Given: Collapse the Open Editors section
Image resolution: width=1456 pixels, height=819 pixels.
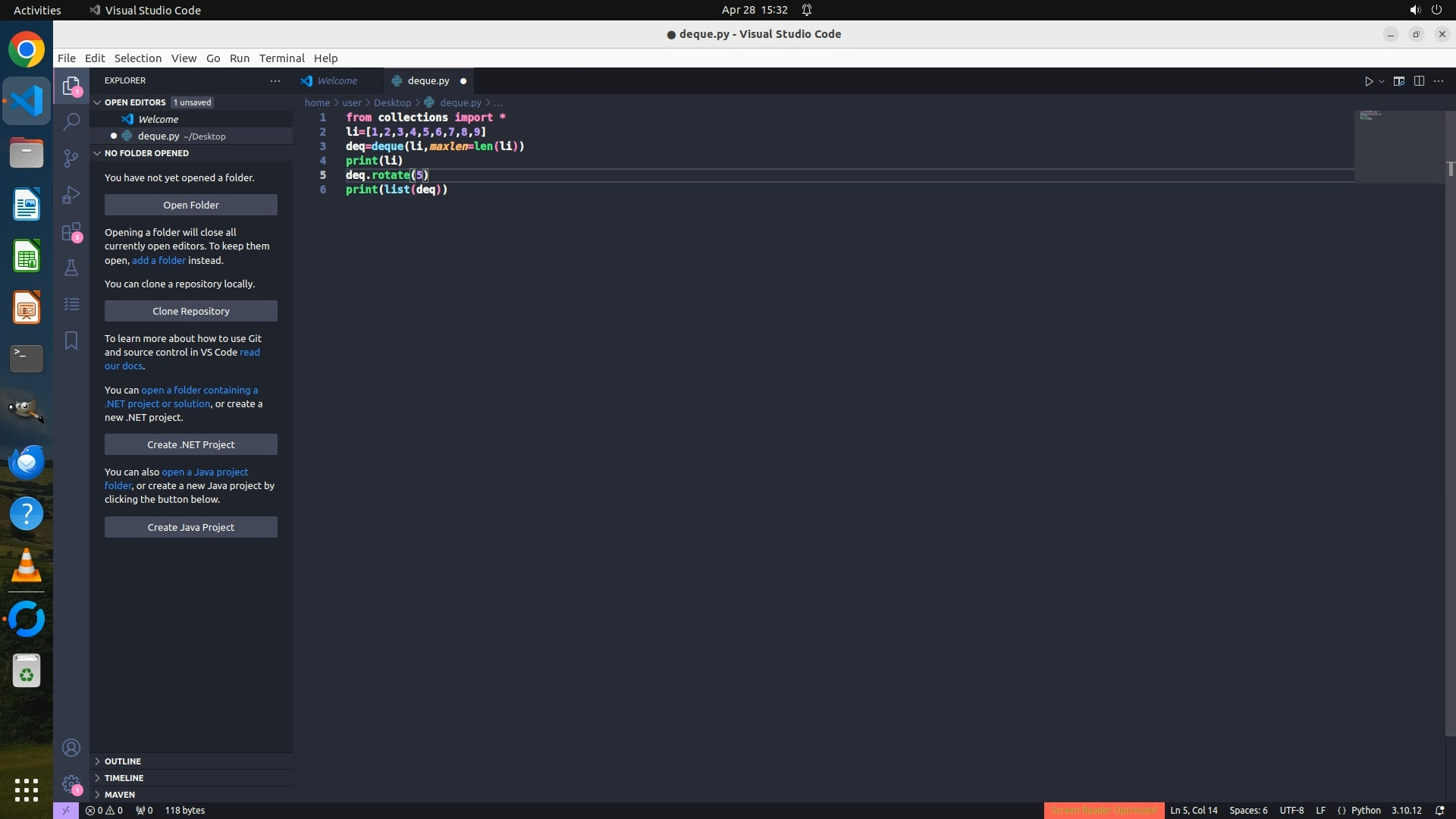Looking at the screenshot, I should tap(135, 102).
